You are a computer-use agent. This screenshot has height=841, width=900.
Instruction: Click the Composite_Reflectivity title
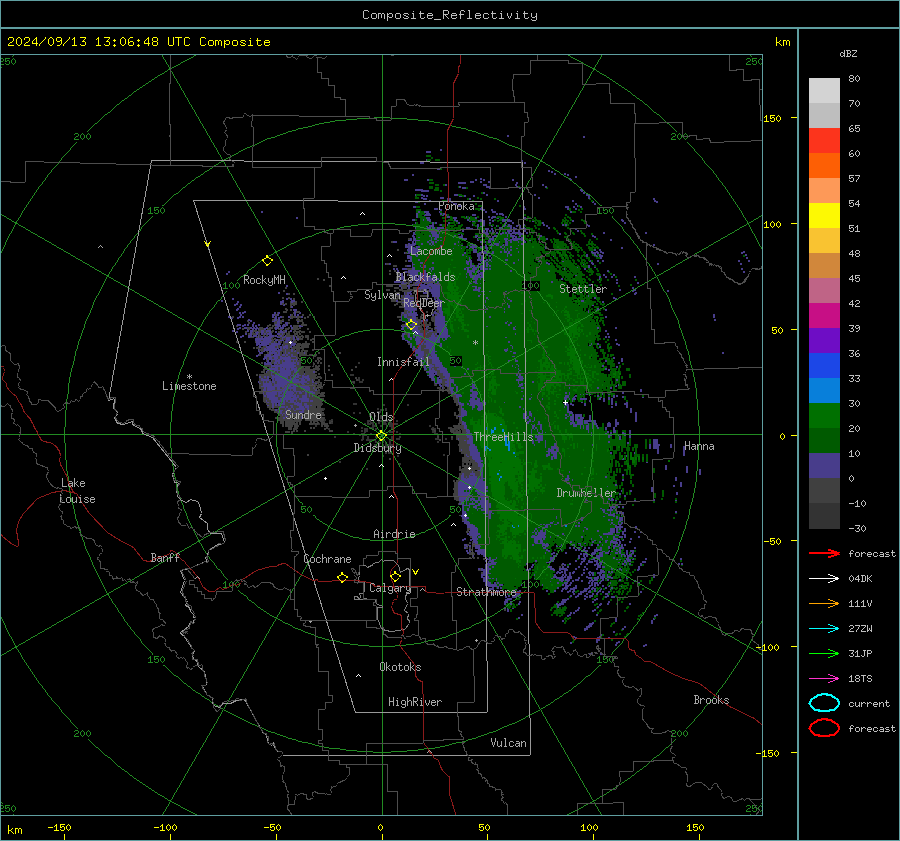[450, 15]
